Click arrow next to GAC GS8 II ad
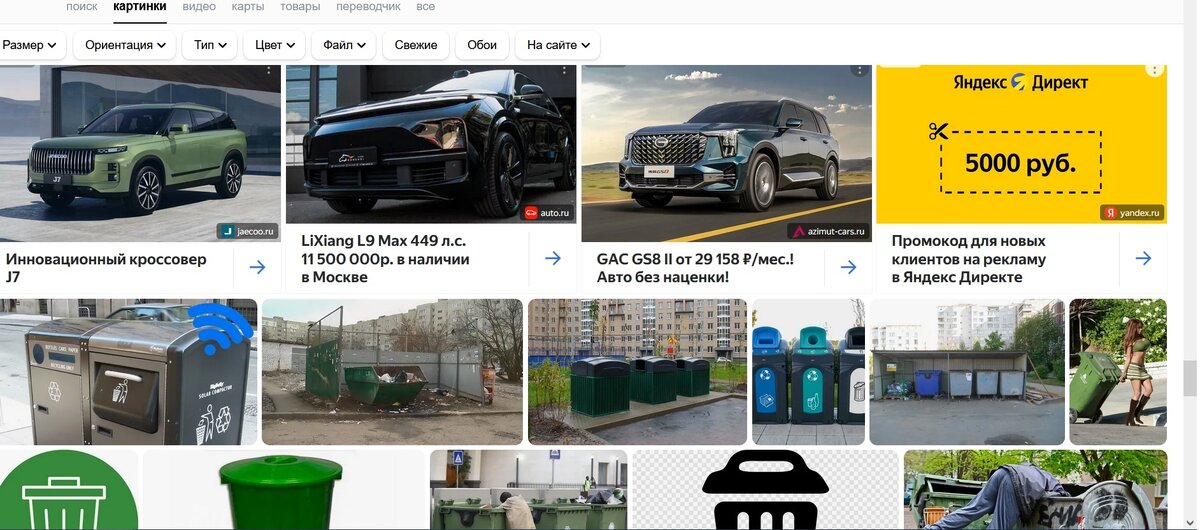The image size is (1200, 530). coord(848,267)
